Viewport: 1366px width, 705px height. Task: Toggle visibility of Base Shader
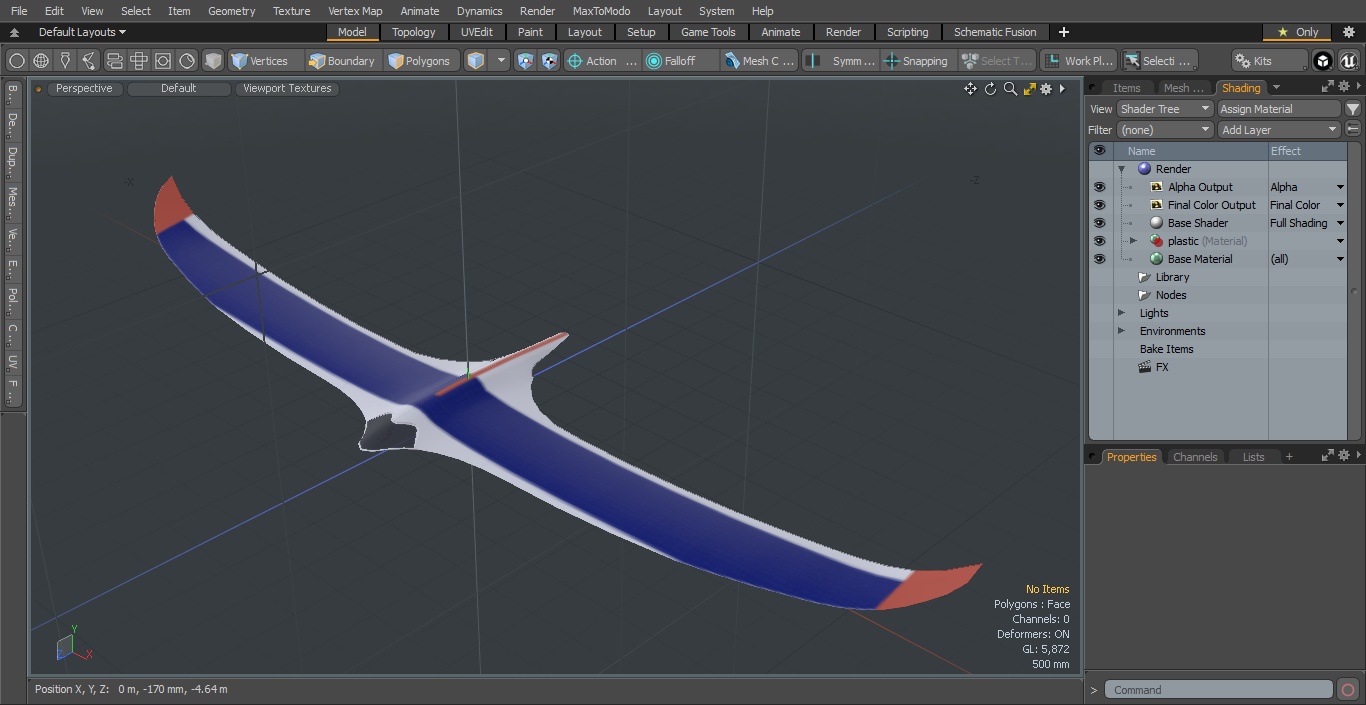1100,223
